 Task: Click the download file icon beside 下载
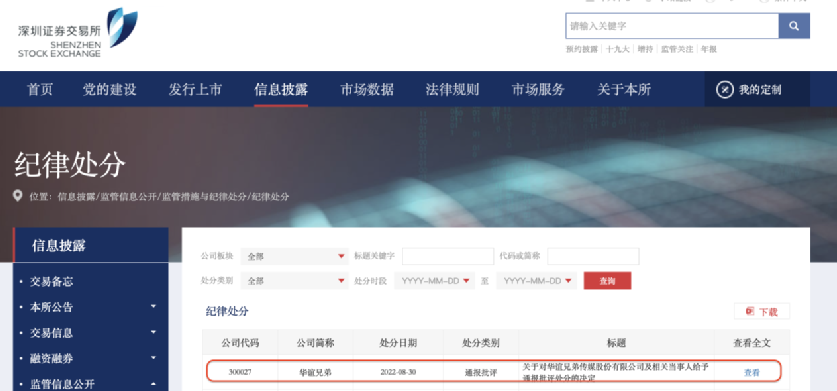coord(750,311)
